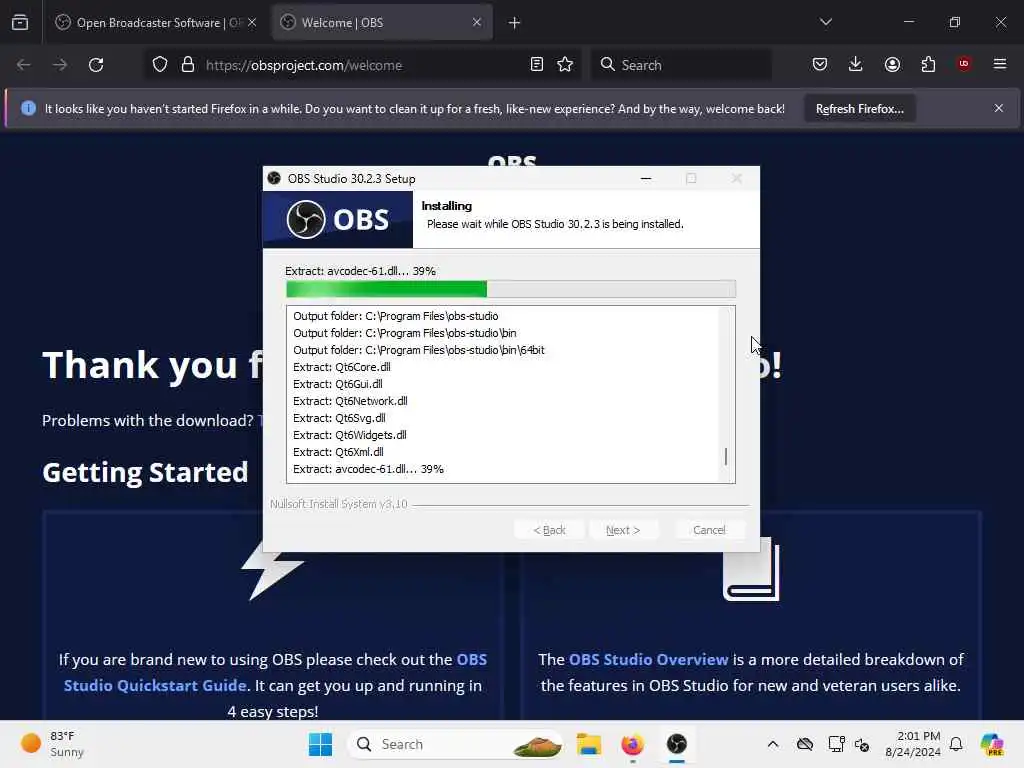Toggle Reader View icon
Screen dimensions: 1024x768
[x=537, y=65]
